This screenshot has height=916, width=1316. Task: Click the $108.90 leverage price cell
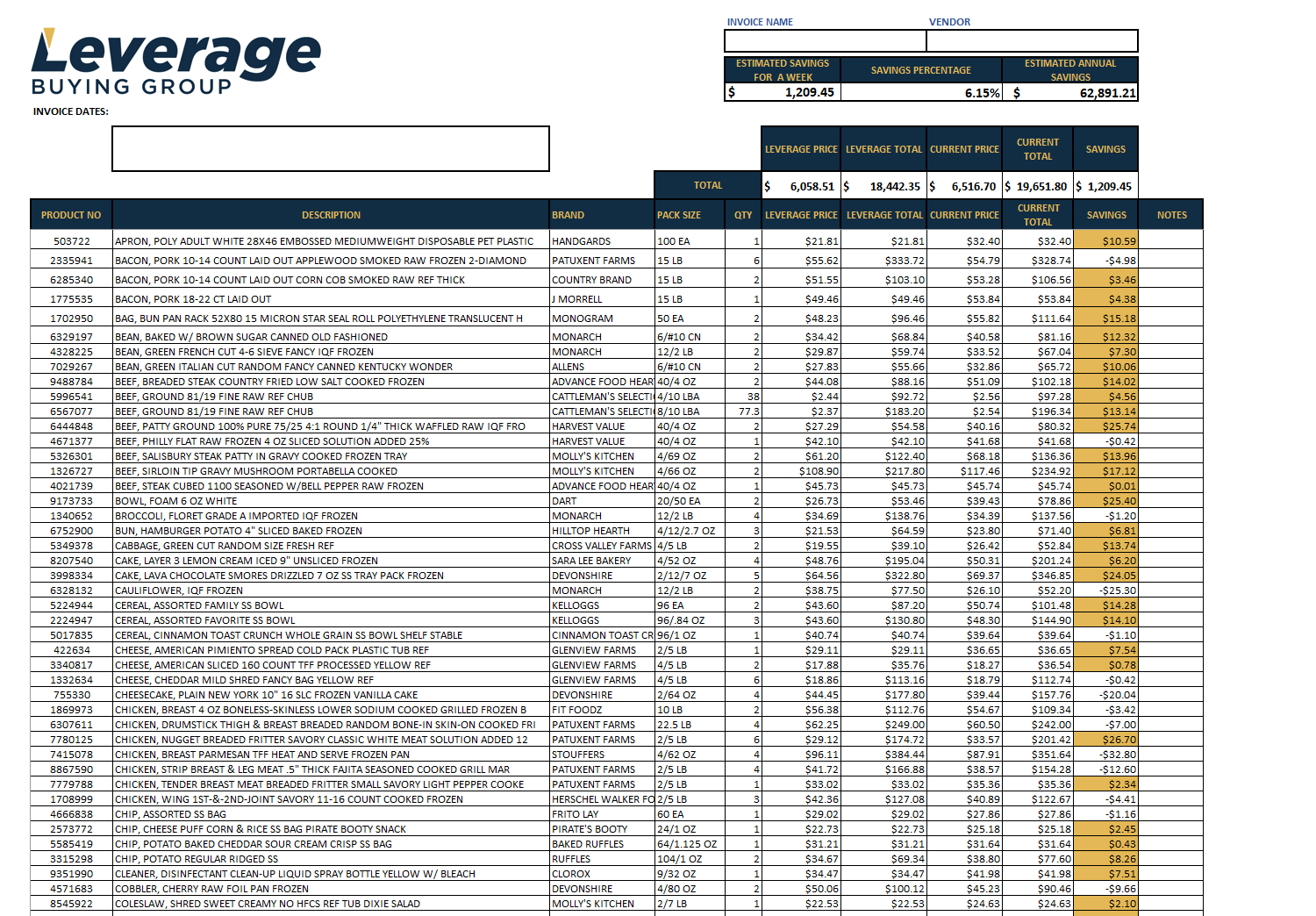click(x=801, y=471)
